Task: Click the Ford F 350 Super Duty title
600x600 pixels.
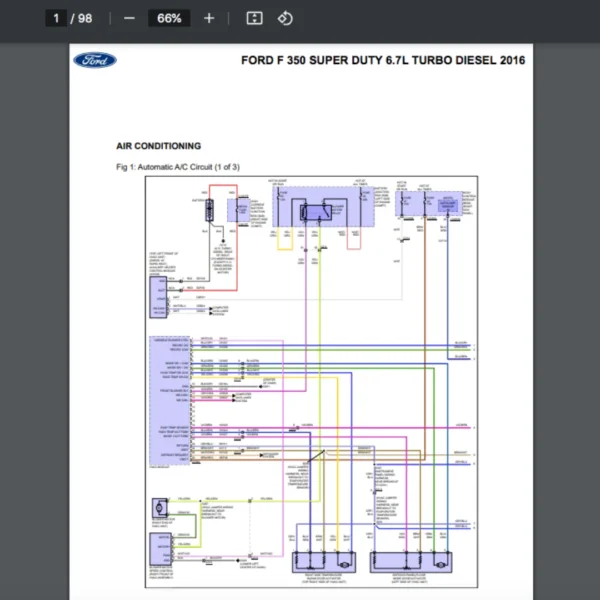Action: click(383, 60)
